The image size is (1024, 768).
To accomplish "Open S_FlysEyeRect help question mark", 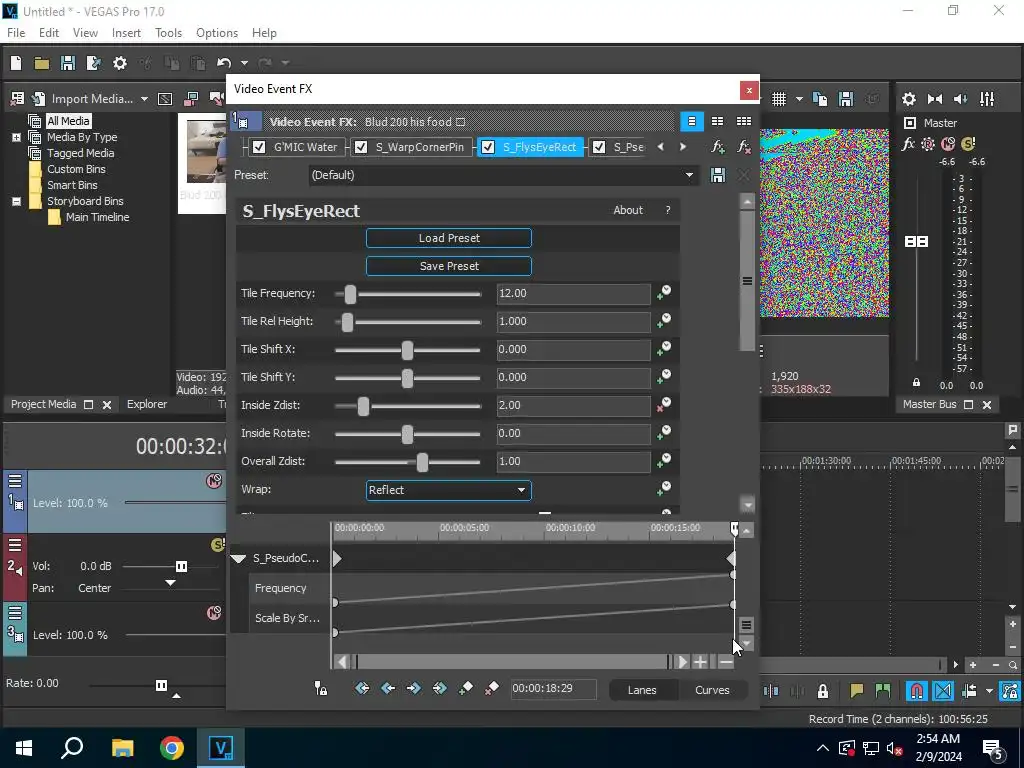I will click(667, 210).
